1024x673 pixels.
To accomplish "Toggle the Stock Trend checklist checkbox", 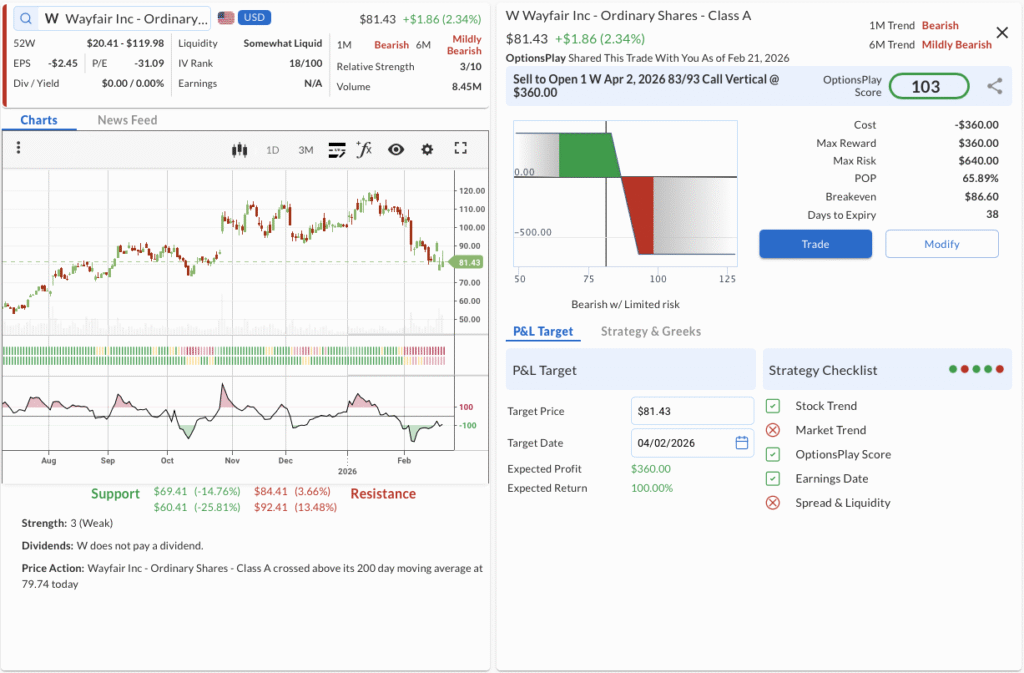I will pyautogui.click(x=772, y=406).
